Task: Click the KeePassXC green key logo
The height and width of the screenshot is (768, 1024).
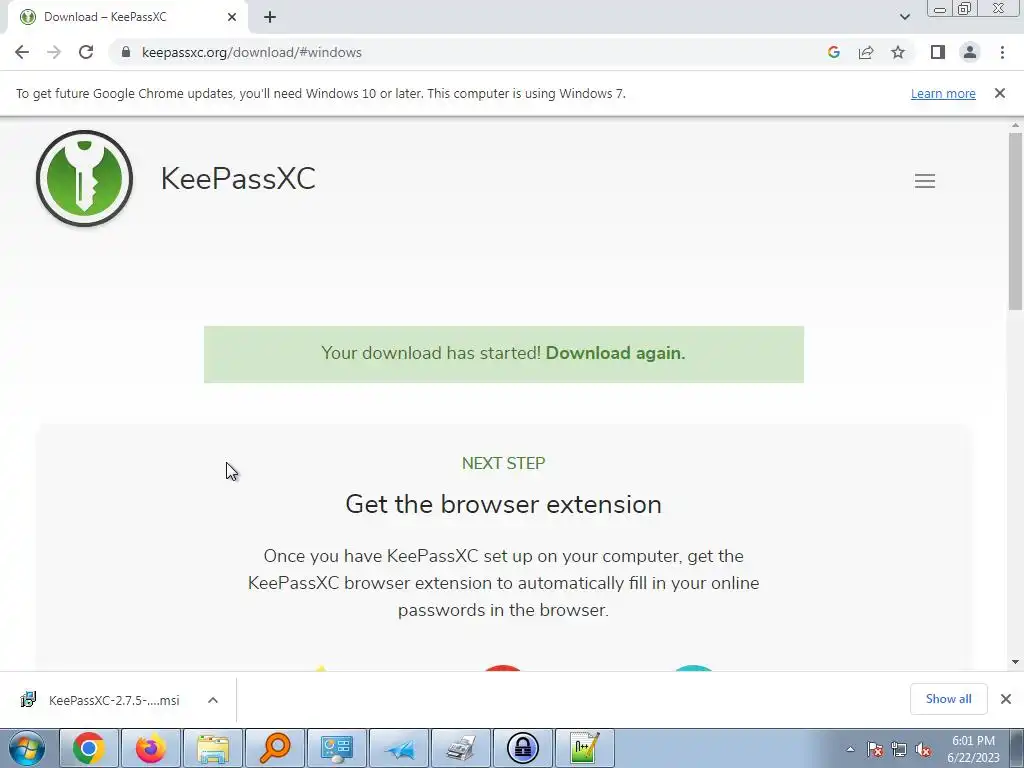Action: (84, 178)
